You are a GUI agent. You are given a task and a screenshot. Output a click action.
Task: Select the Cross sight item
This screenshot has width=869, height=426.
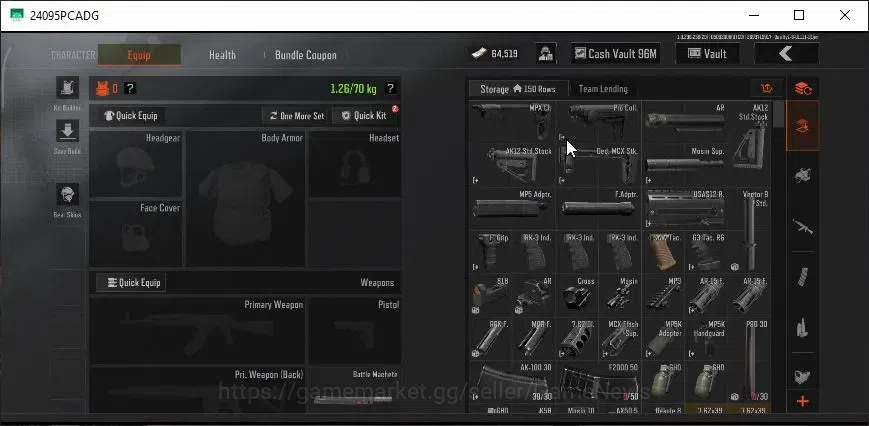point(578,296)
